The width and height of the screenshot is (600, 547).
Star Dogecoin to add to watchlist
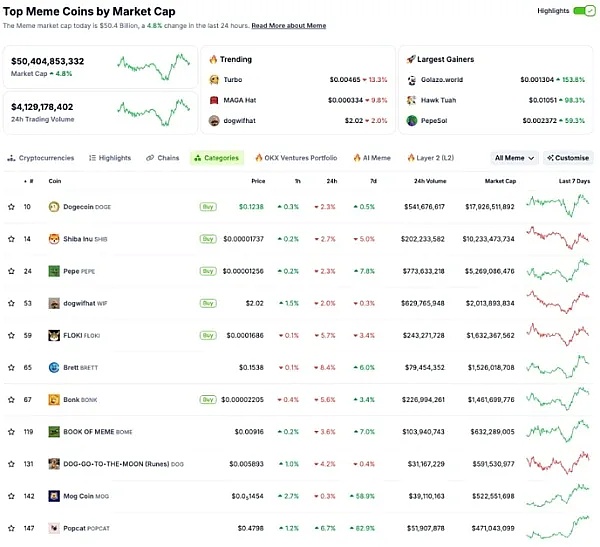click(x=11, y=207)
